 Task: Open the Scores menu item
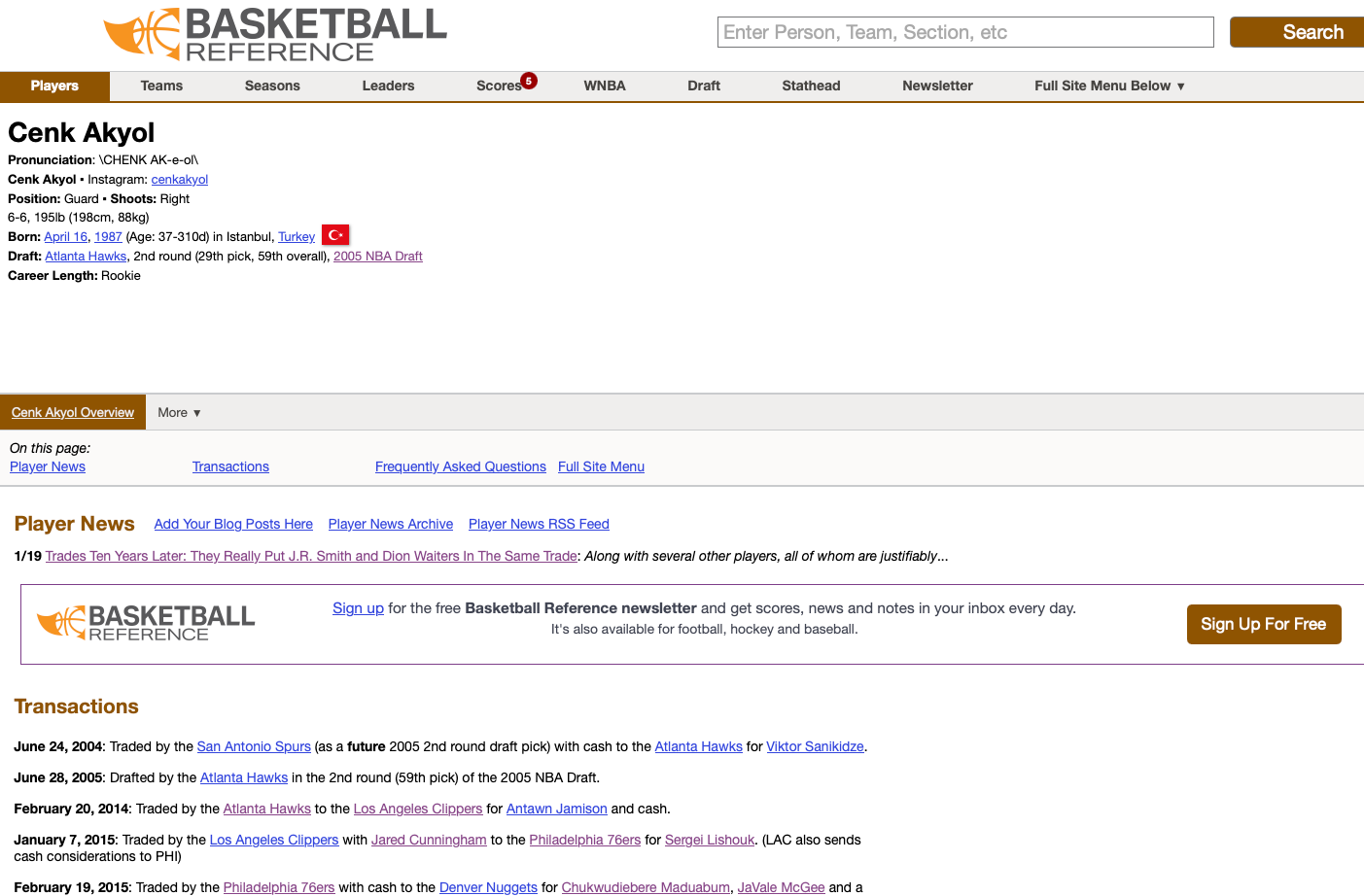499,86
